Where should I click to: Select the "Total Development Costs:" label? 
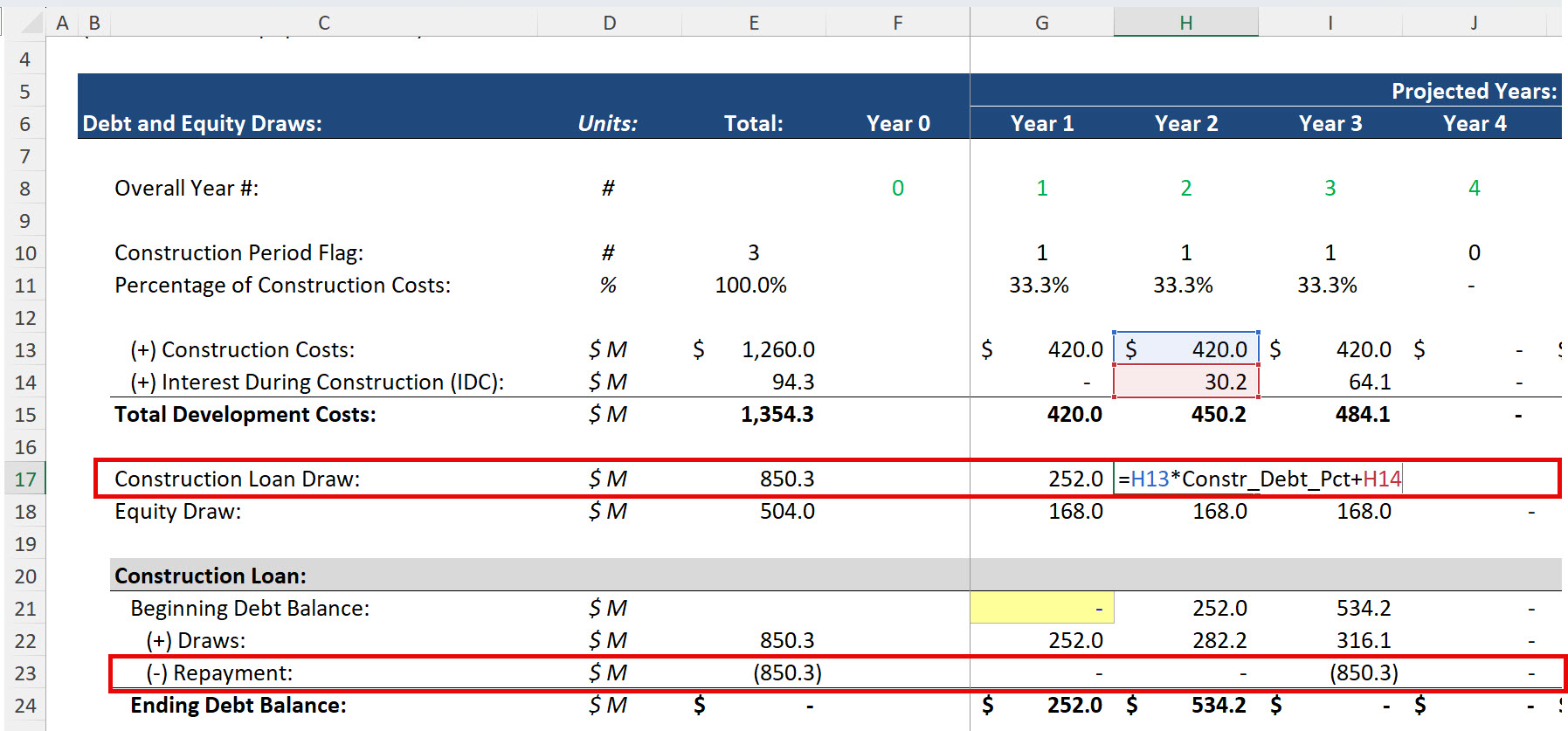coord(245,414)
